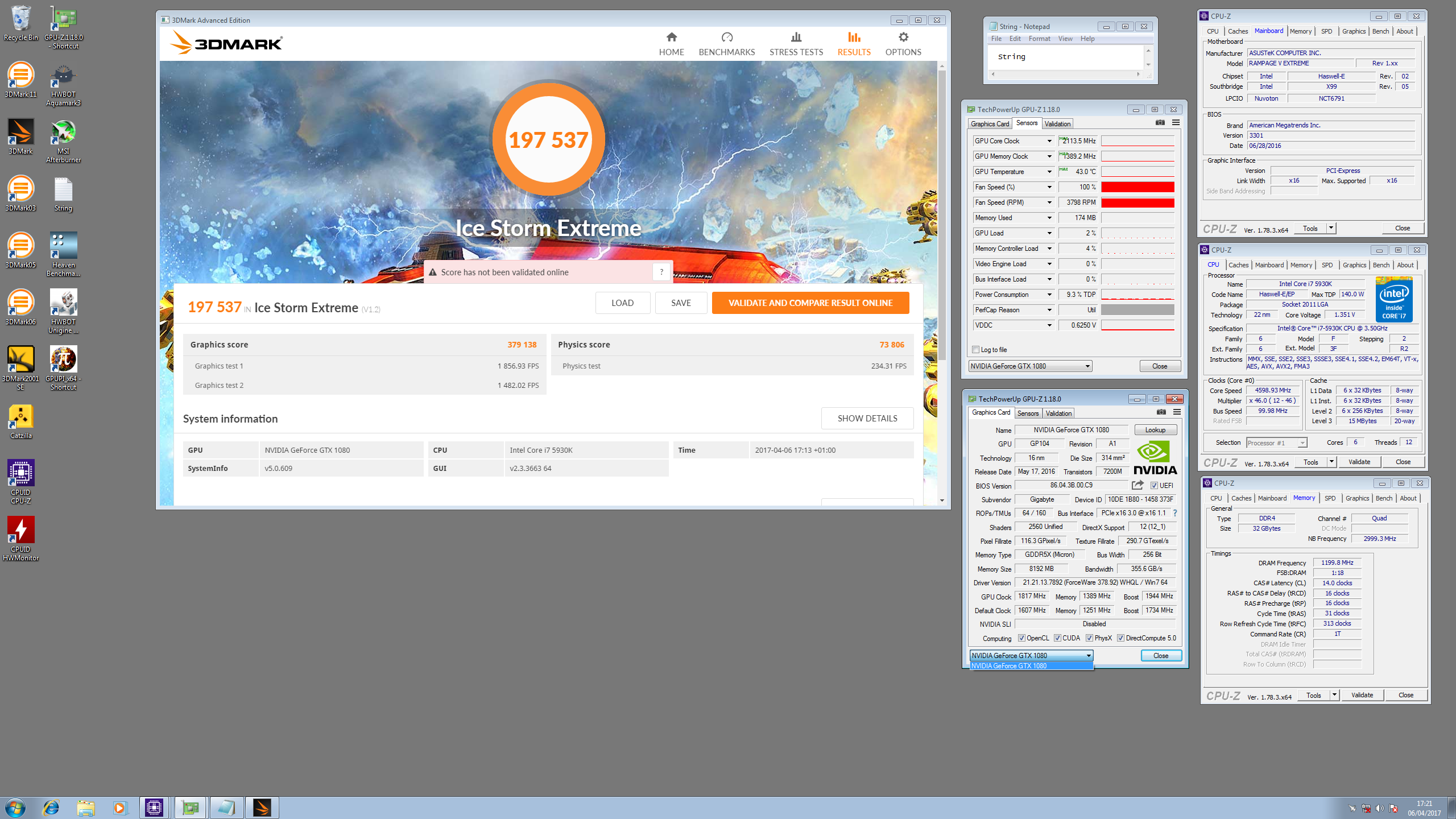The width and height of the screenshot is (1456, 819).
Task: Open the GPU-Z 1.18.0 shortcut on desktop
Action: [x=63, y=28]
